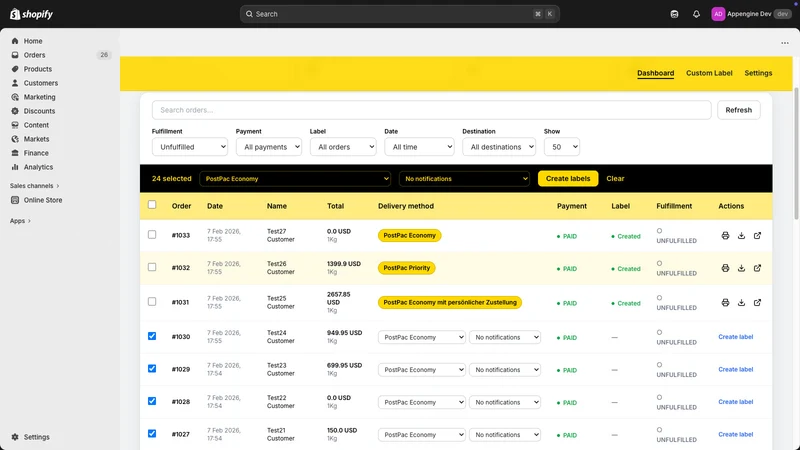800x450 pixels.
Task: Click the Finance bank icon
Action: 15,153
